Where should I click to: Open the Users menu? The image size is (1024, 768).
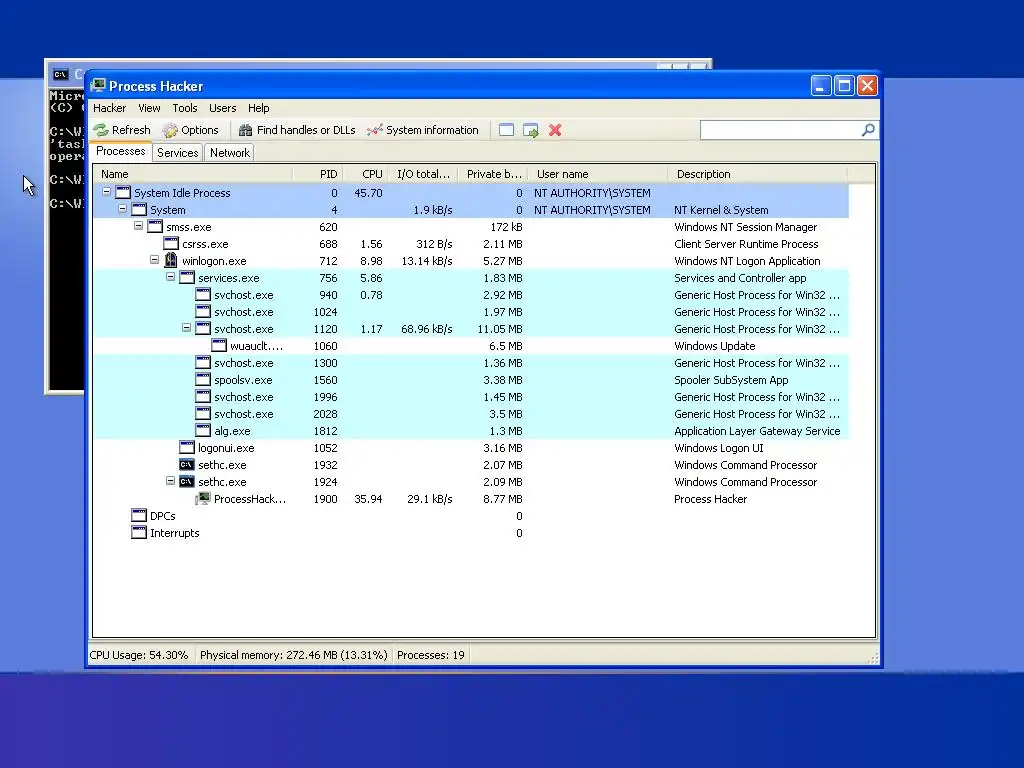[223, 108]
